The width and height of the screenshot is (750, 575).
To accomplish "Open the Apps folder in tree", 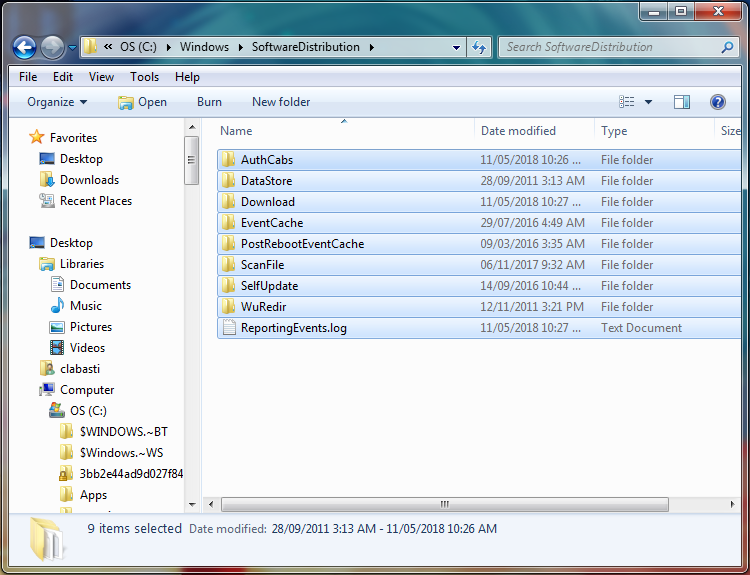I will coord(83,496).
